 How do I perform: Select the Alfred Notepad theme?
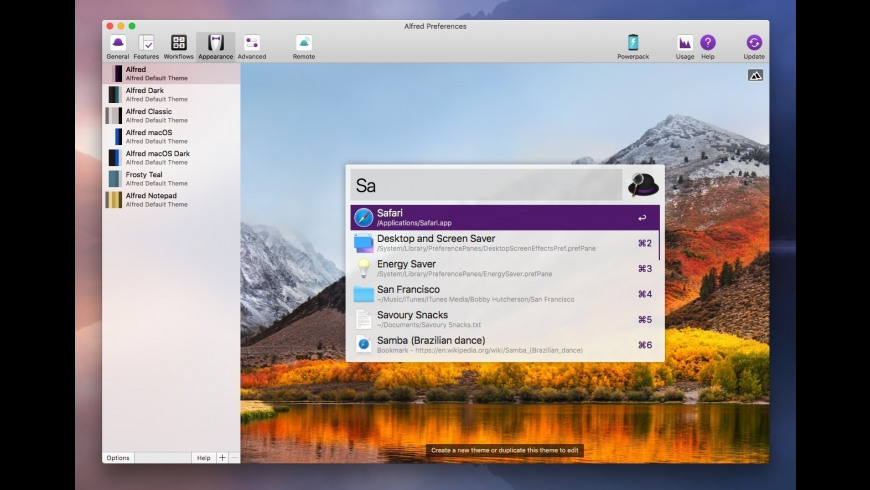[x=150, y=199]
